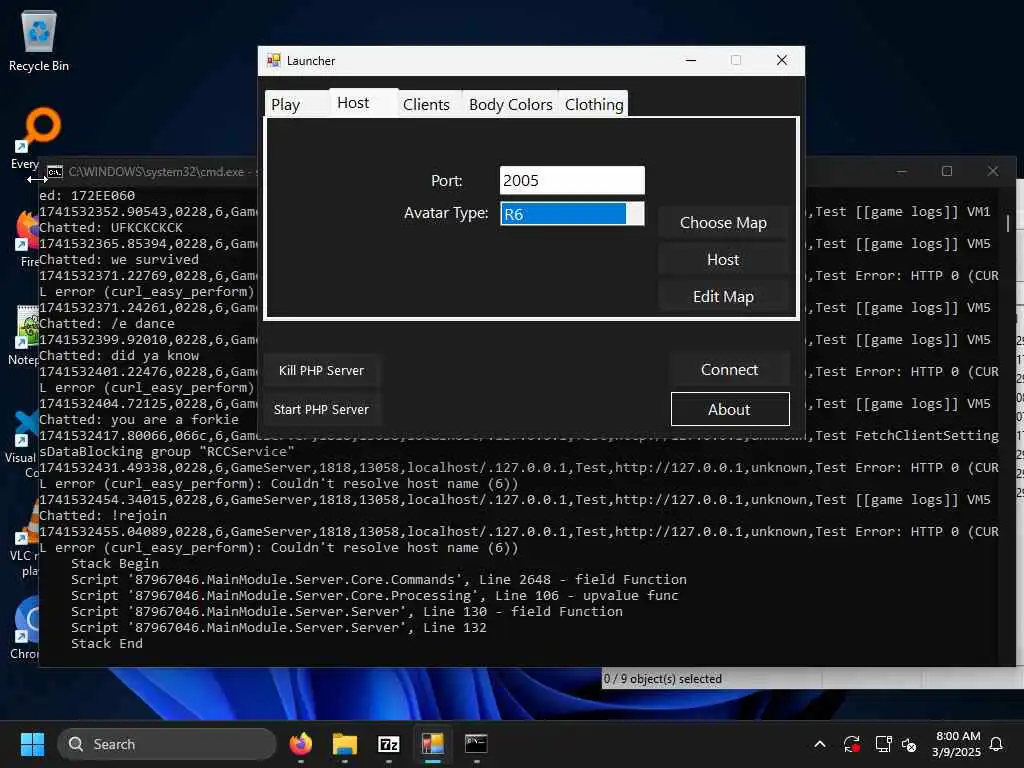This screenshot has height=768, width=1024.
Task: Click the update sync tray icon
Action: coord(852,744)
